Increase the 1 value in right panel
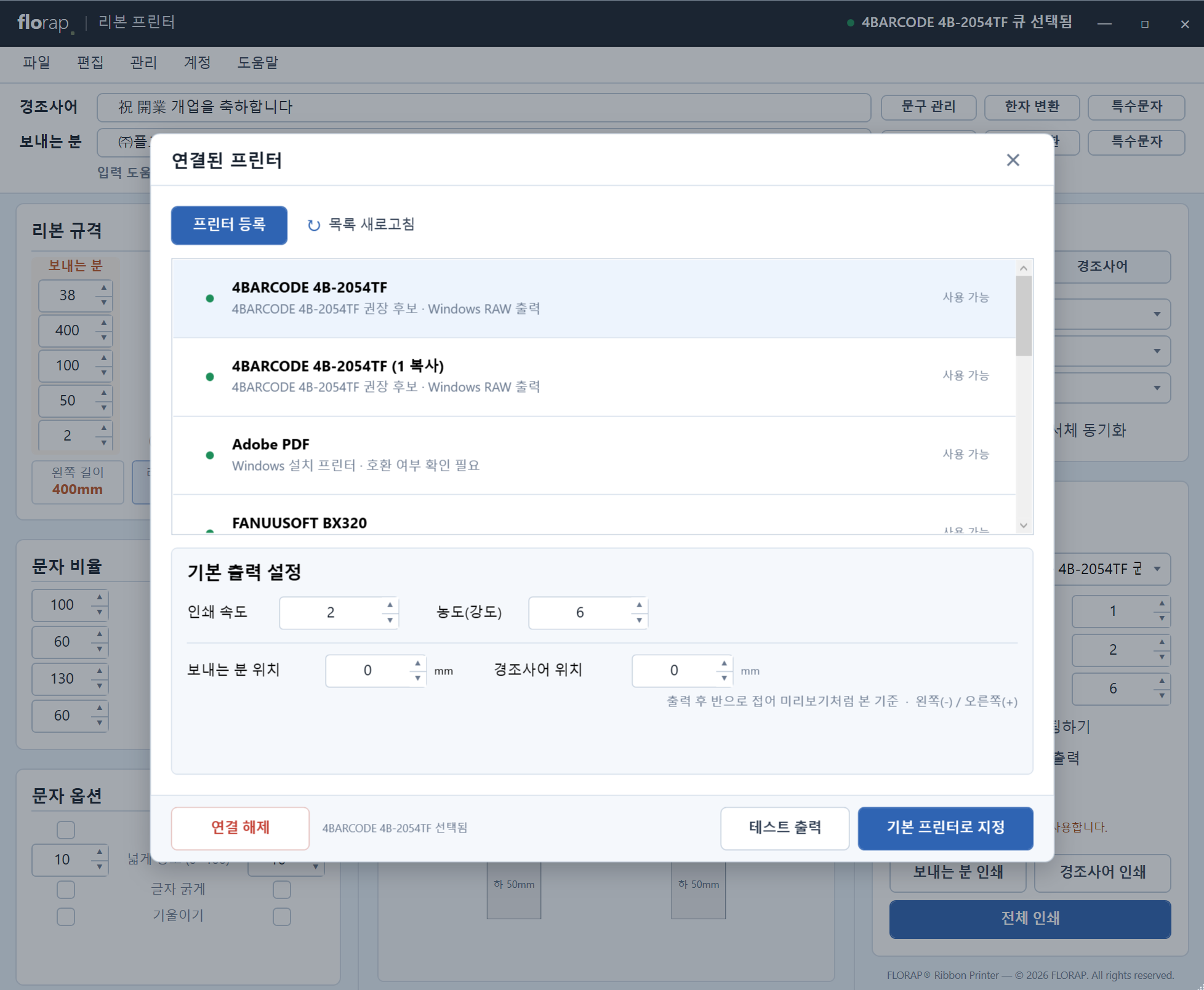This screenshot has width=1204, height=990. coord(1162,604)
